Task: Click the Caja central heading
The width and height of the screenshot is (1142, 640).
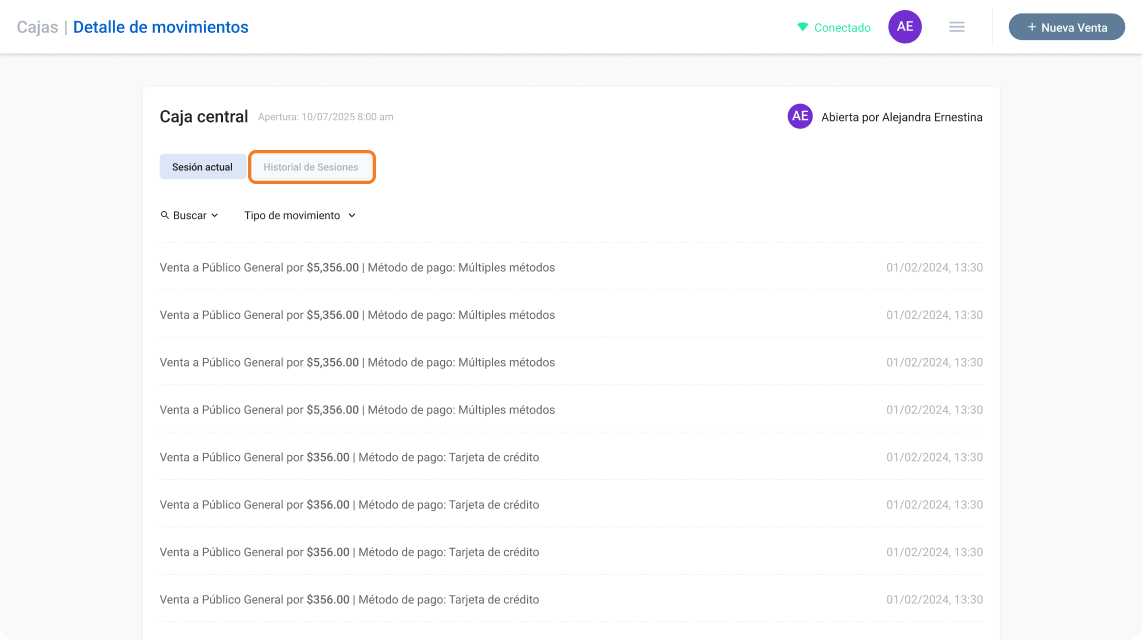Action: (x=204, y=116)
